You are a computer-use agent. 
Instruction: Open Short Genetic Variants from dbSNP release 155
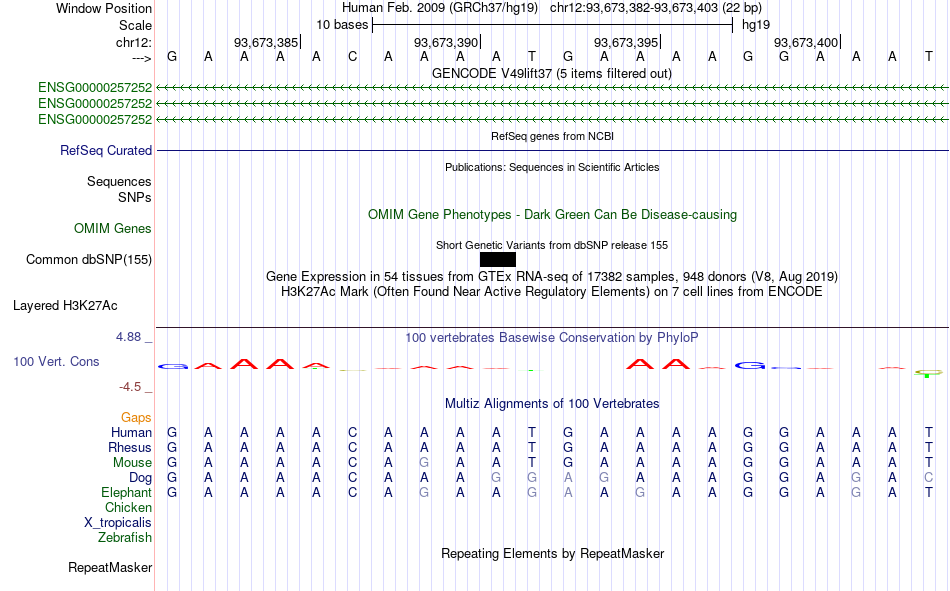pos(552,245)
